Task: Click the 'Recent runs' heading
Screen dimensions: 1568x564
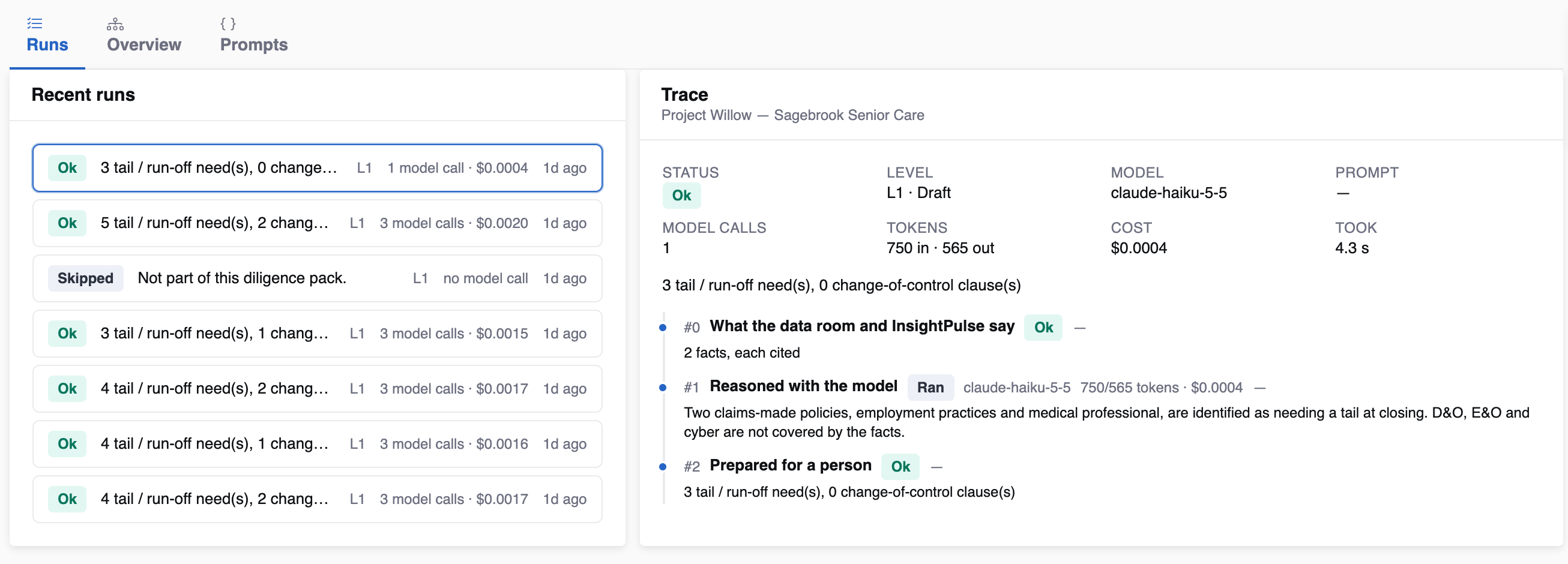Action: tap(83, 95)
